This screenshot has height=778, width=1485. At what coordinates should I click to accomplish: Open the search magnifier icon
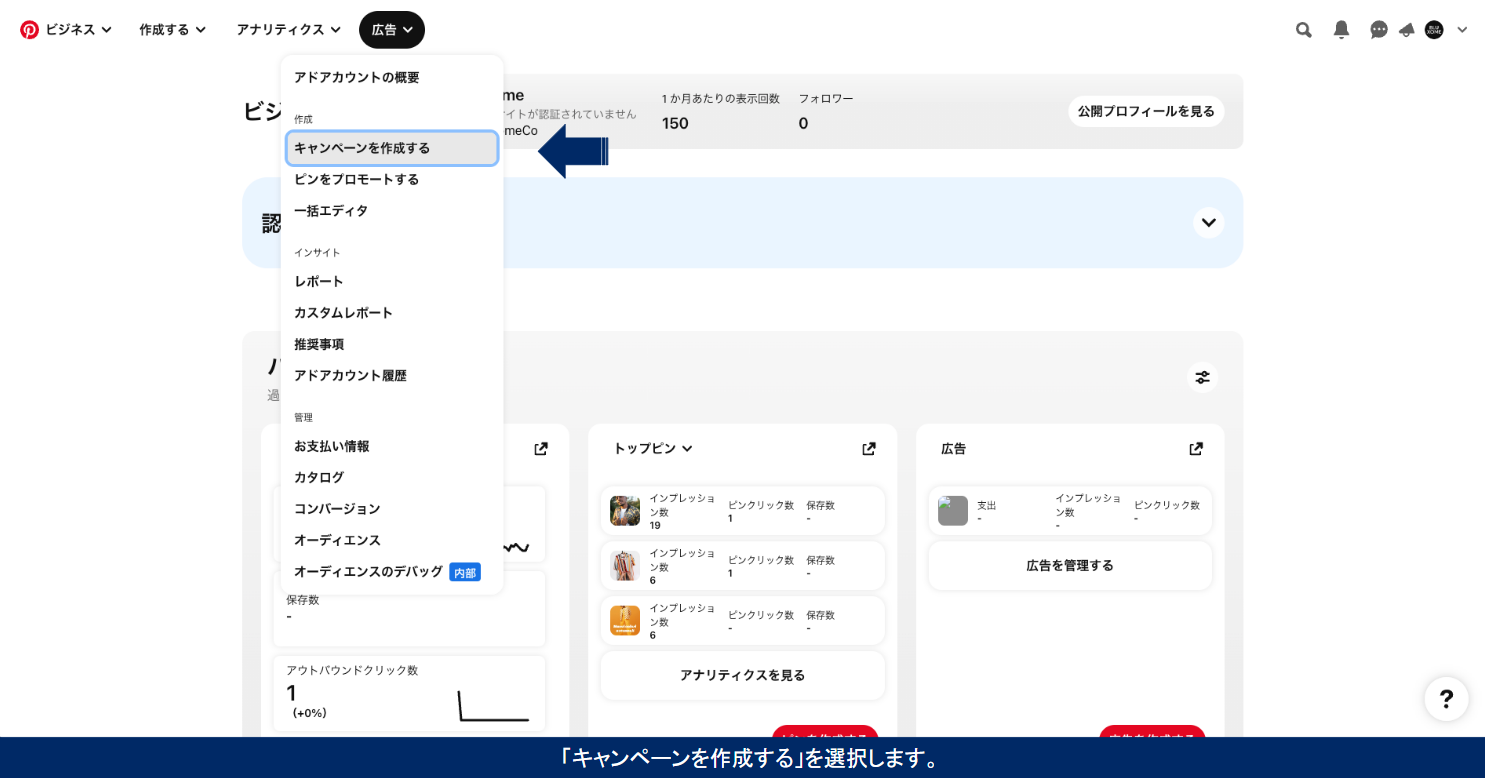pyautogui.click(x=1303, y=30)
